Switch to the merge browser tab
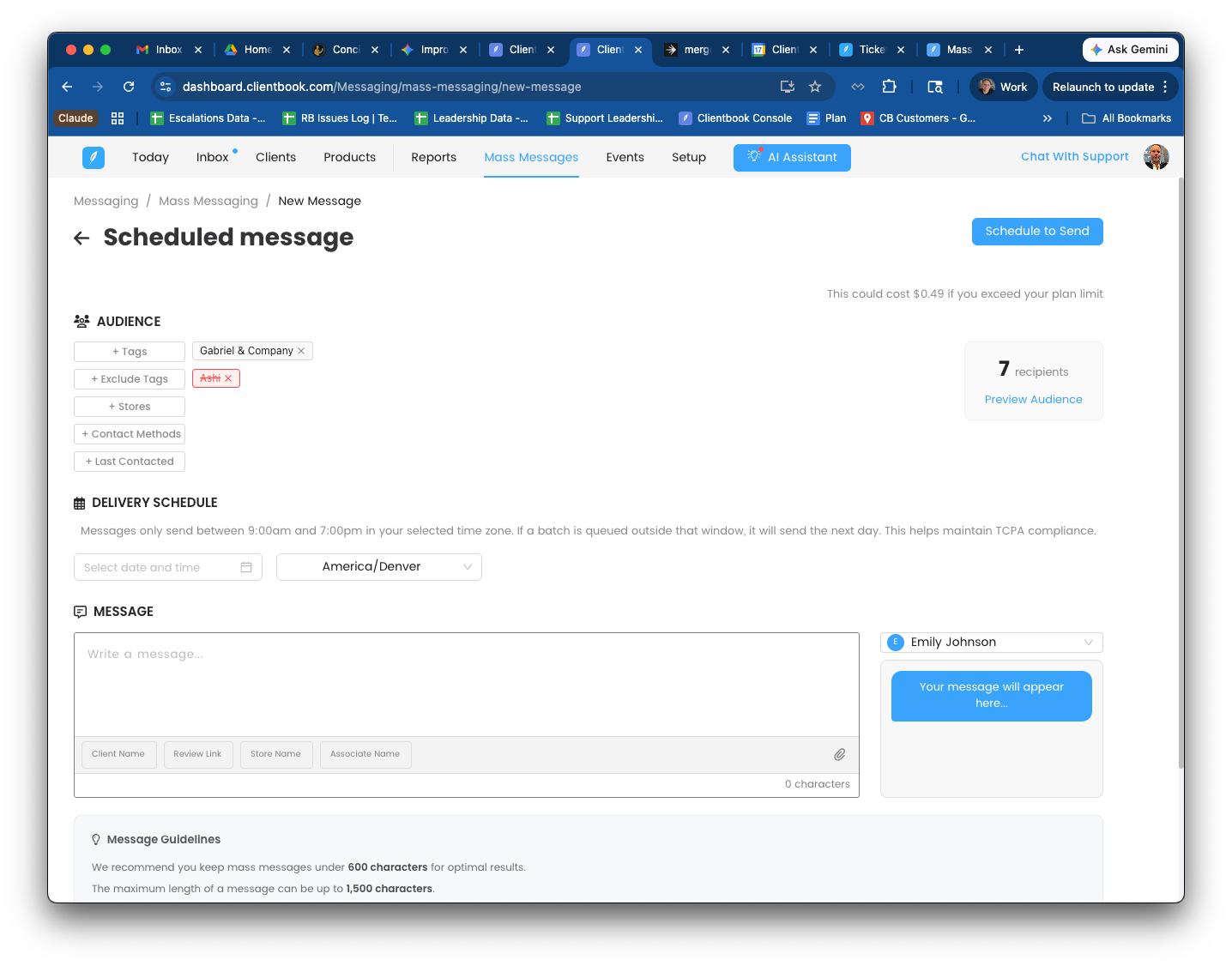 coord(696,50)
